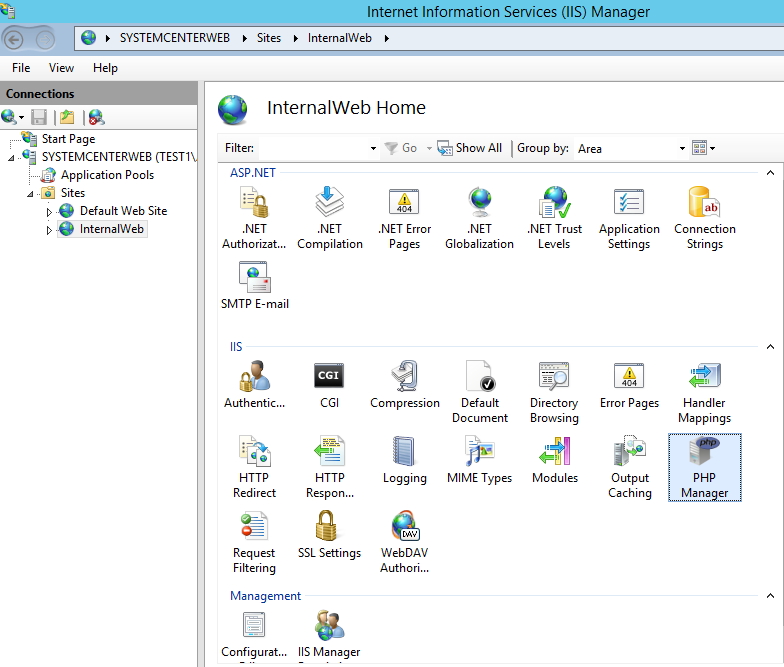Image resolution: width=784 pixels, height=667 pixels.
Task: Open the Authentication feature
Action: point(254,384)
